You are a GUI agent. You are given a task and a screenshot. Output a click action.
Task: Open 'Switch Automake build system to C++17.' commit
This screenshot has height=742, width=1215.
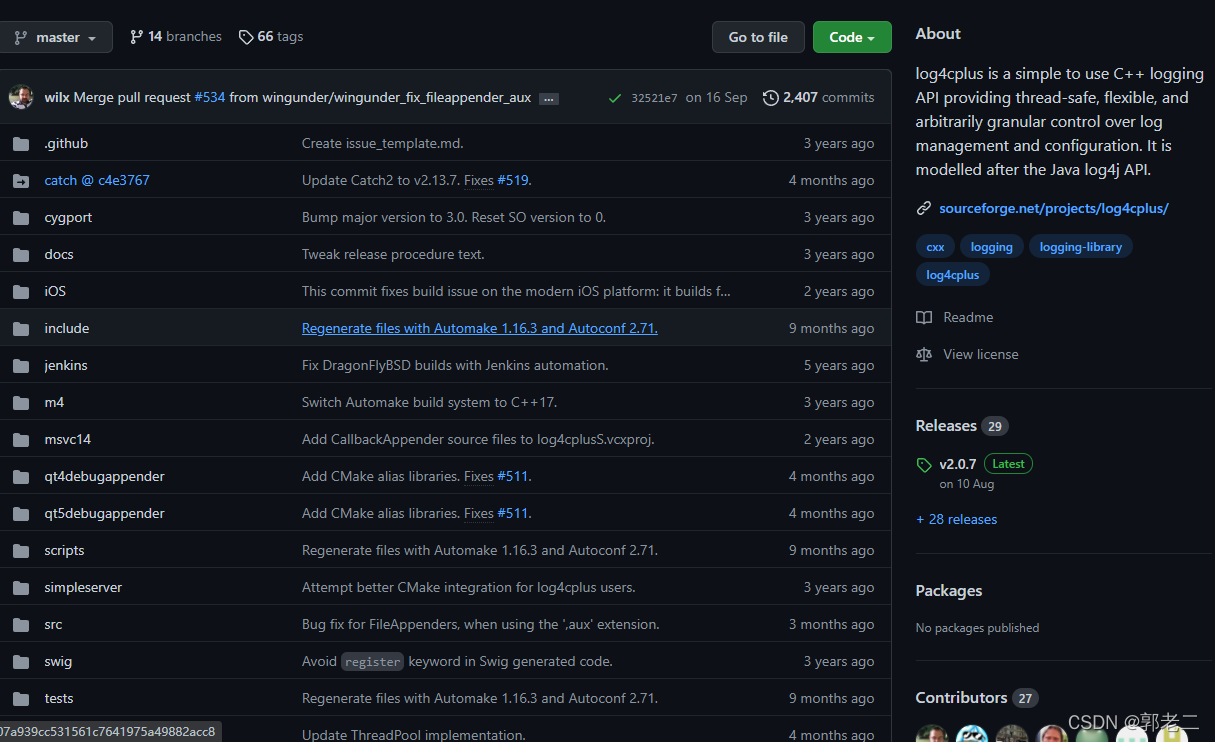point(429,403)
